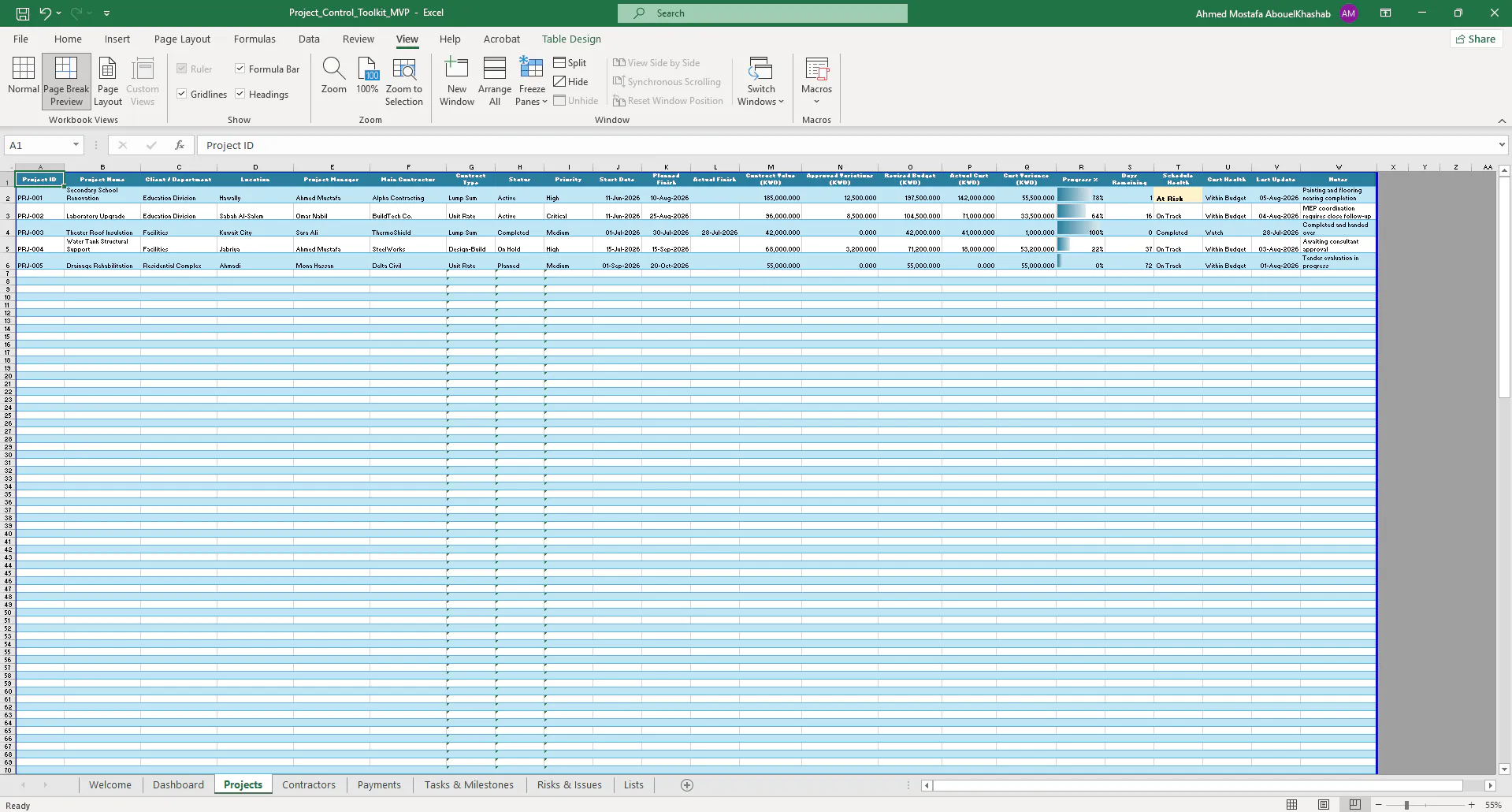Click status bar Page Layout icon
Viewport: 1512px width, 812px height.
(1324, 805)
